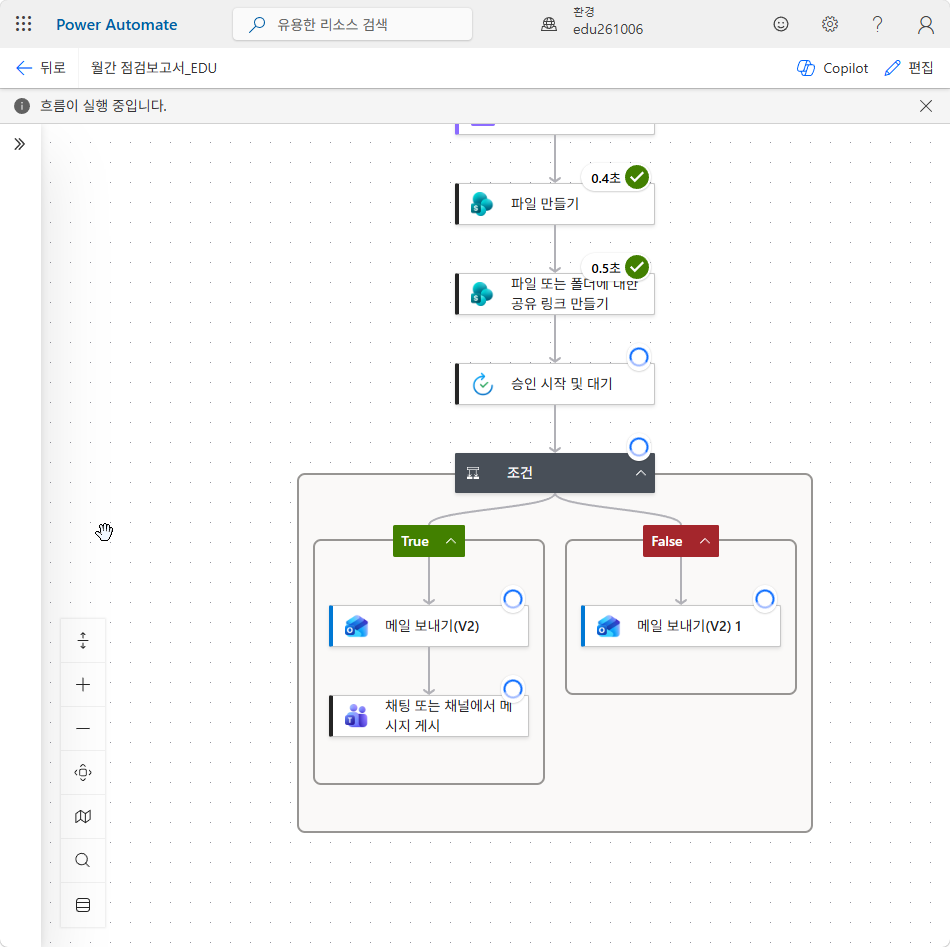Viewport: 950px width, 947px height.
Task: Zoom in with the plus button
Action: [83, 685]
